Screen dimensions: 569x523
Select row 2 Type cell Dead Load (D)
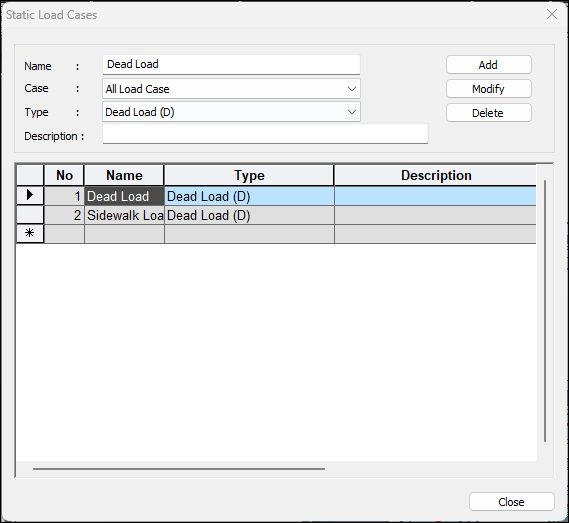point(249,215)
